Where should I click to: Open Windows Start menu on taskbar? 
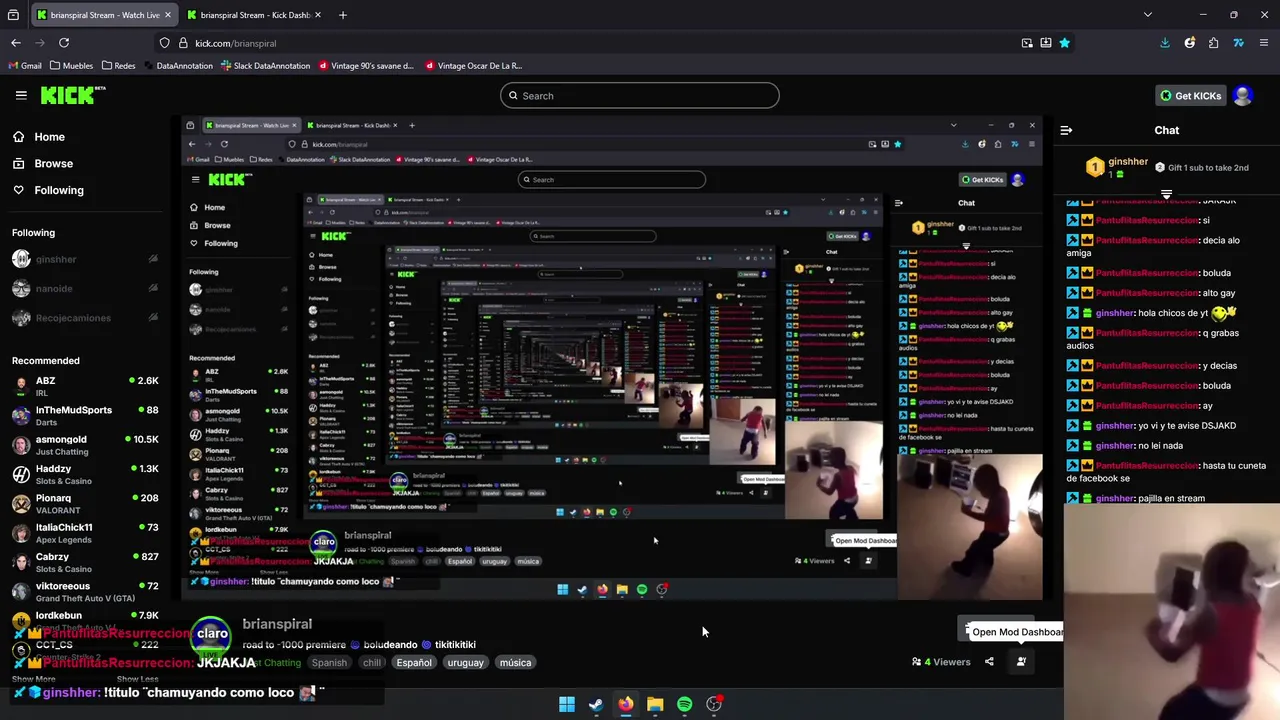(x=566, y=704)
